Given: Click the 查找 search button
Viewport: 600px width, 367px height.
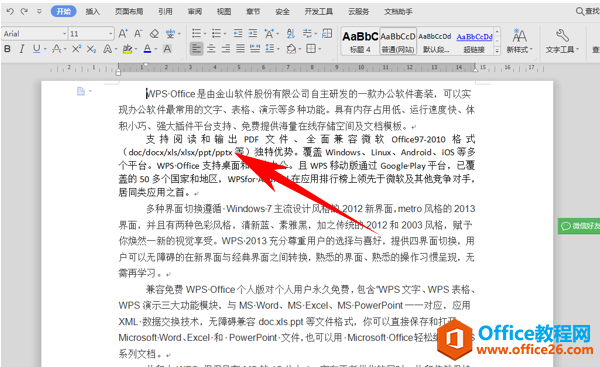Looking at the screenshot, I should pyautogui.click(x=588, y=11).
